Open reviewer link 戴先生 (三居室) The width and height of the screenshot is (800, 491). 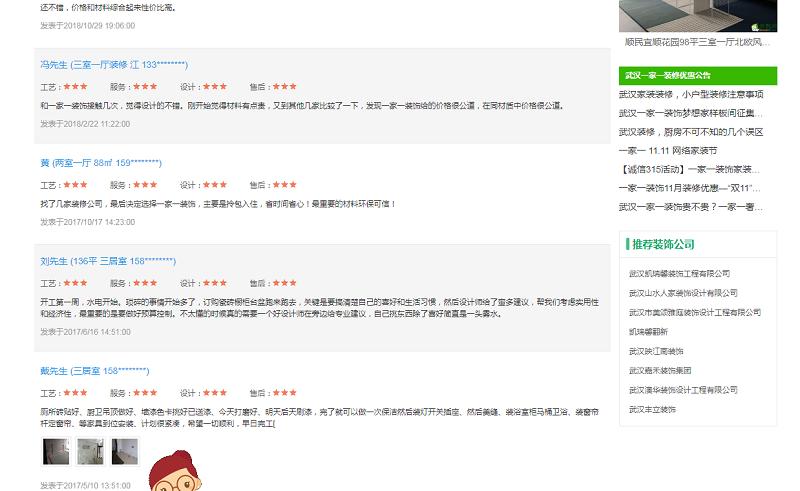(x=95, y=371)
